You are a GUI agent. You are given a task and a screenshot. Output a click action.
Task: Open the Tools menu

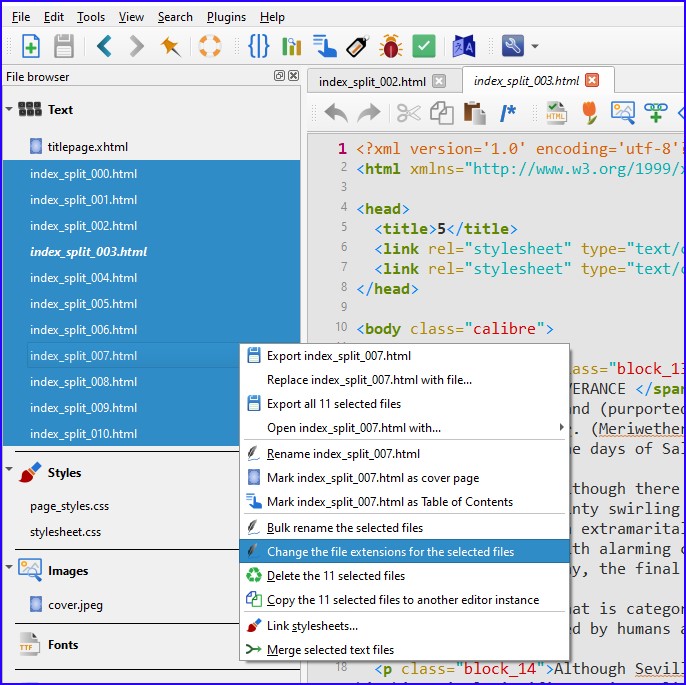[91, 17]
